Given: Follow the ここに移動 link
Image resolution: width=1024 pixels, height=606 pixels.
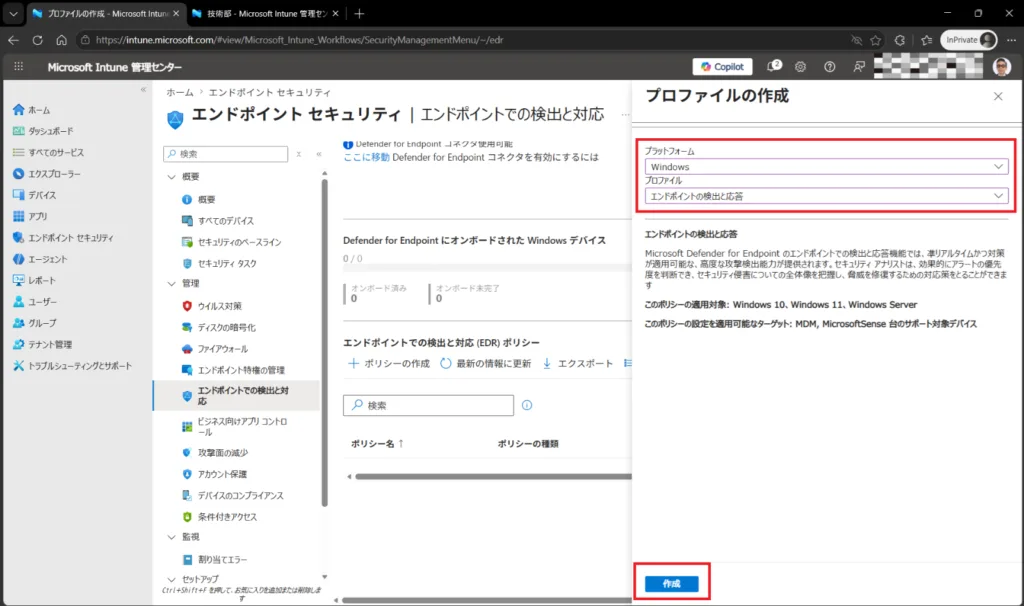Looking at the screenshot, I should point(366,157).
